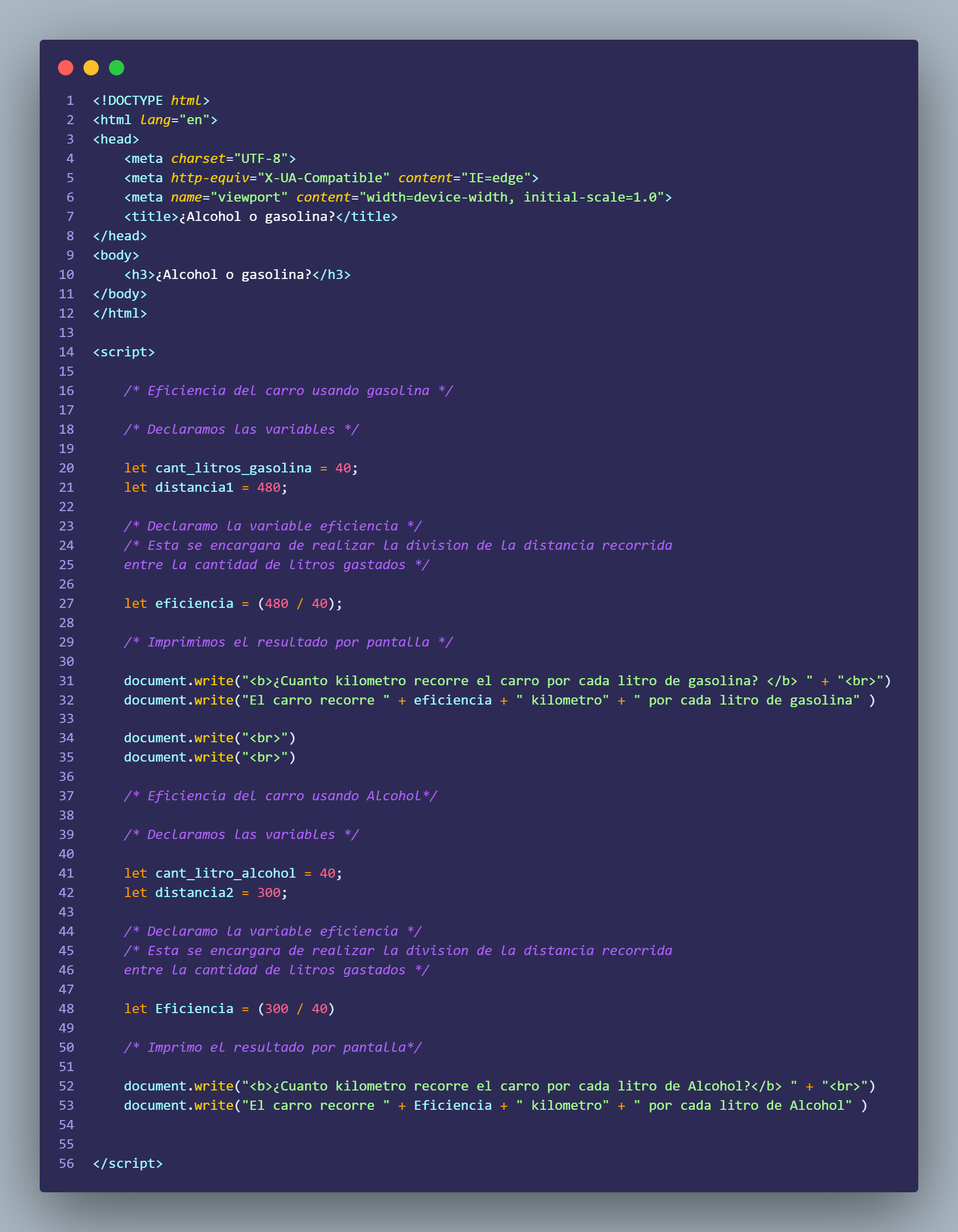This screenshot has width=958, height=1232.
Task: Click comment 'Eficiencia del carro usando Alcohol'
Action: point(280,796)
